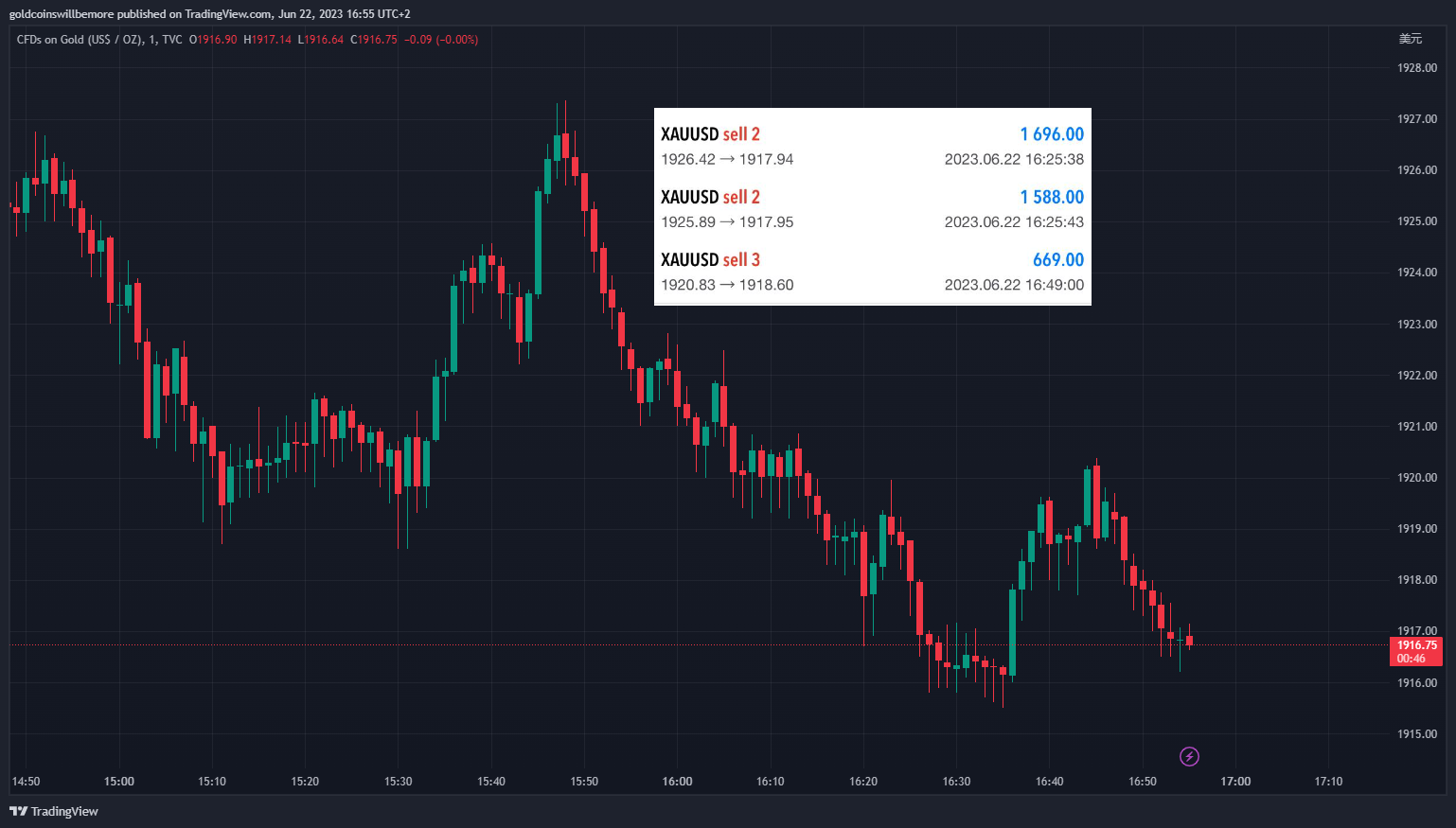The height and width of the screenshot is (828, 1456).
Task: Click the 1915.00 price axis label
Action: [1417, 733]
